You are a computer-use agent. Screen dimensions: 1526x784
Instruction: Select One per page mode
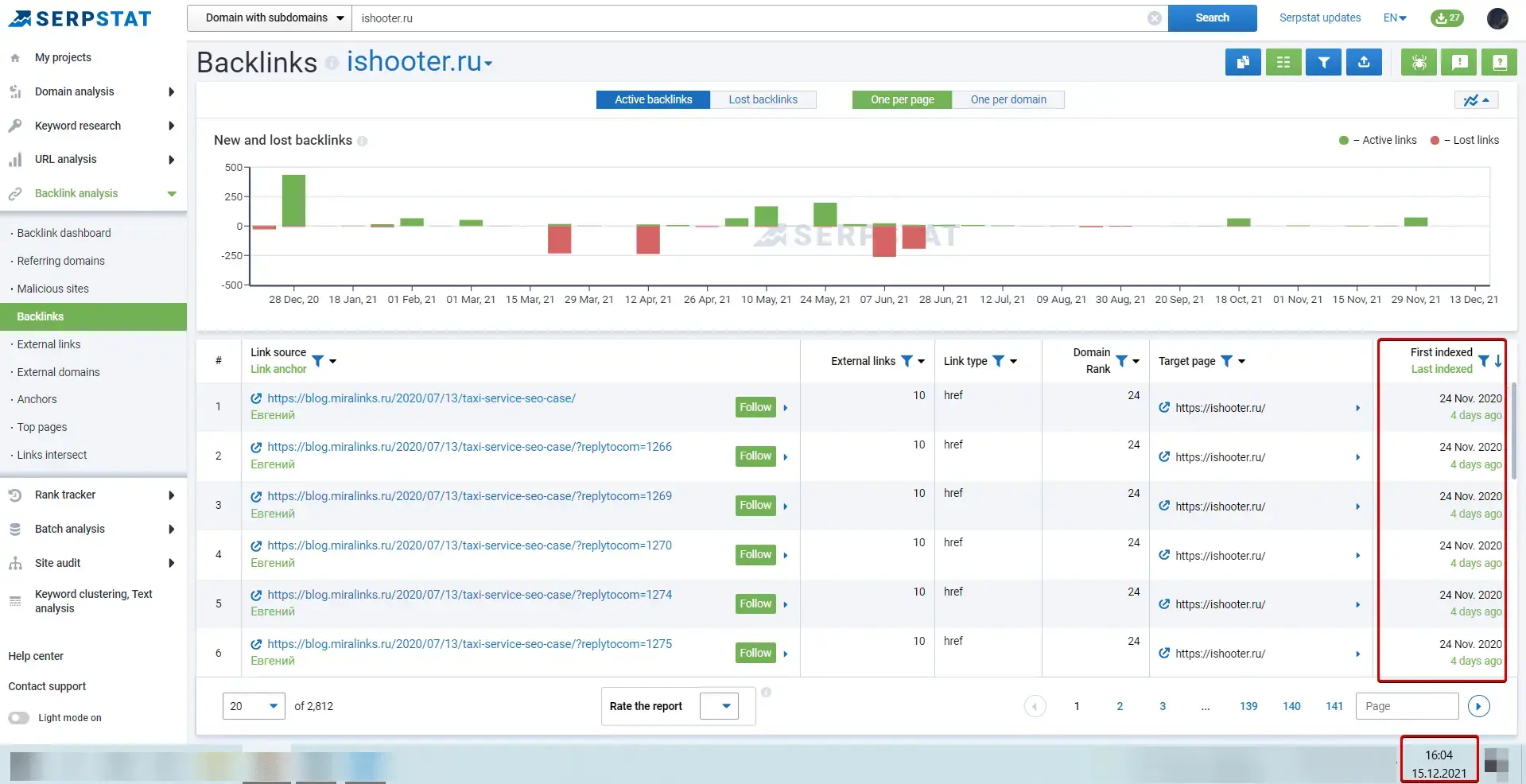coord(902,99)
